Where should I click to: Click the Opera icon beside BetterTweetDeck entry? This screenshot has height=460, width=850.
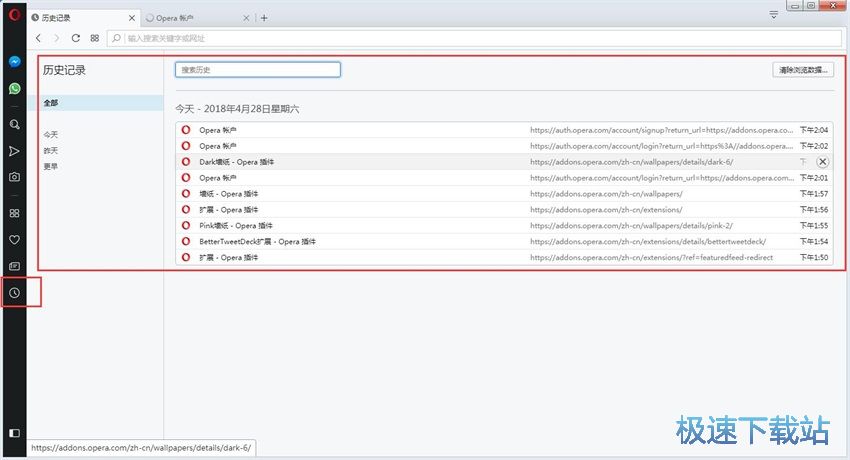point(186,241)
